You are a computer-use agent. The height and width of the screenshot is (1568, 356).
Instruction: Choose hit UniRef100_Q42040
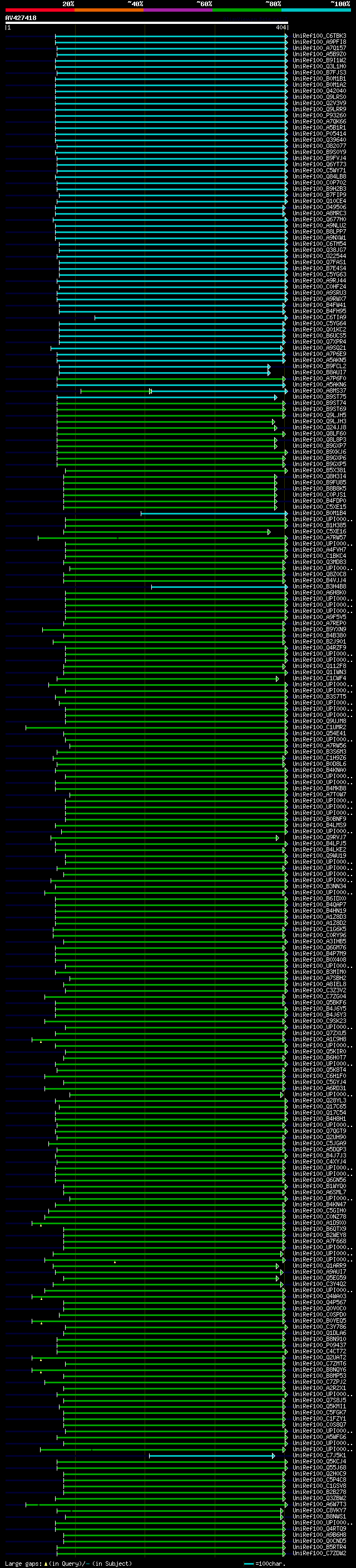click(x=319, y=91)
